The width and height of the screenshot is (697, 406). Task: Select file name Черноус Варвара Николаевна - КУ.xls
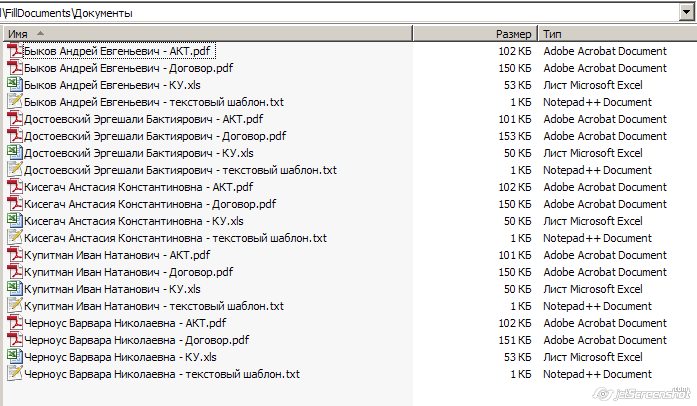coord(120,357)
